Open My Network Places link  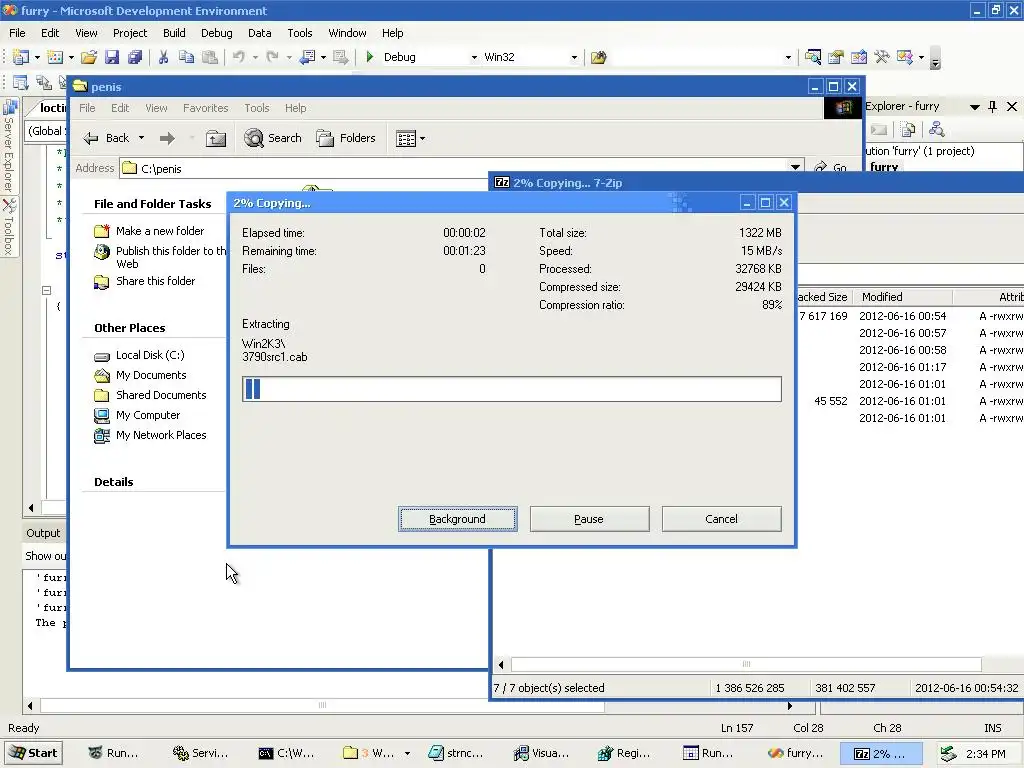tap(161, 435)
